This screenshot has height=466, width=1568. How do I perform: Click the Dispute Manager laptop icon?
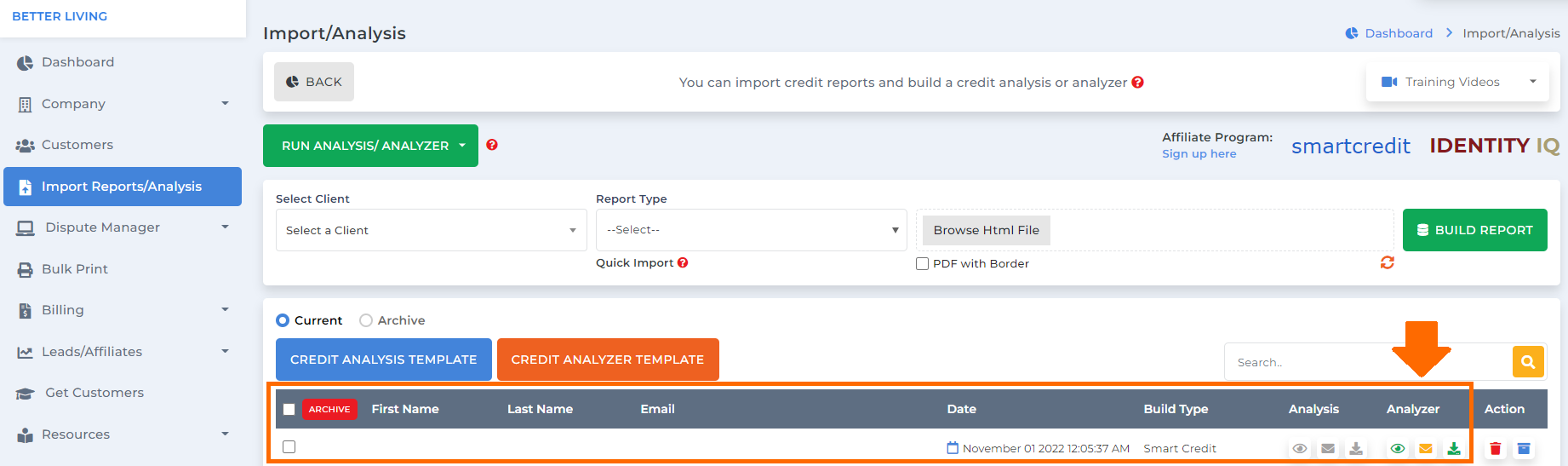tap(26, 227)
